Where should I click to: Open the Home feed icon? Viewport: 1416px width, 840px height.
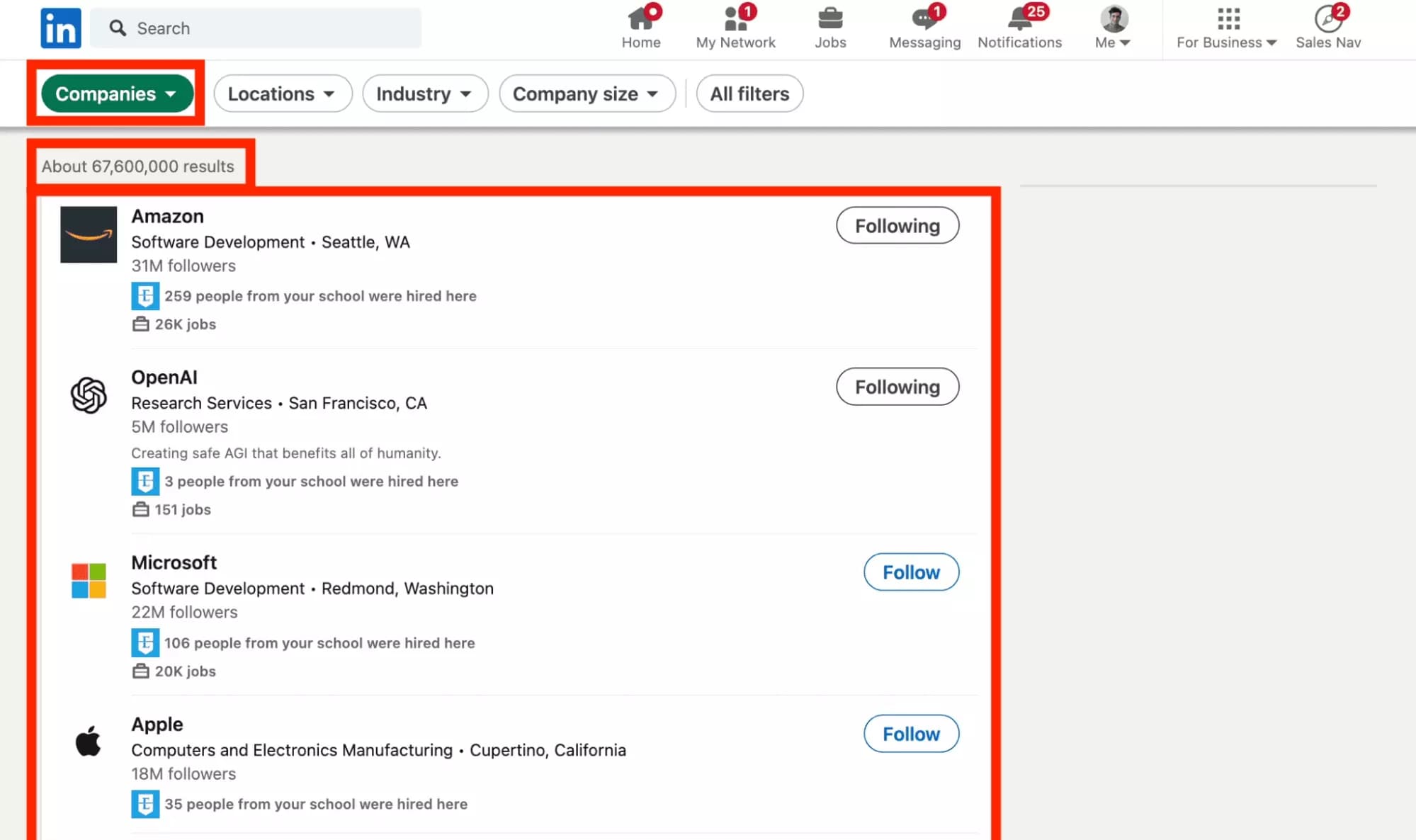[x=641, y=25]
